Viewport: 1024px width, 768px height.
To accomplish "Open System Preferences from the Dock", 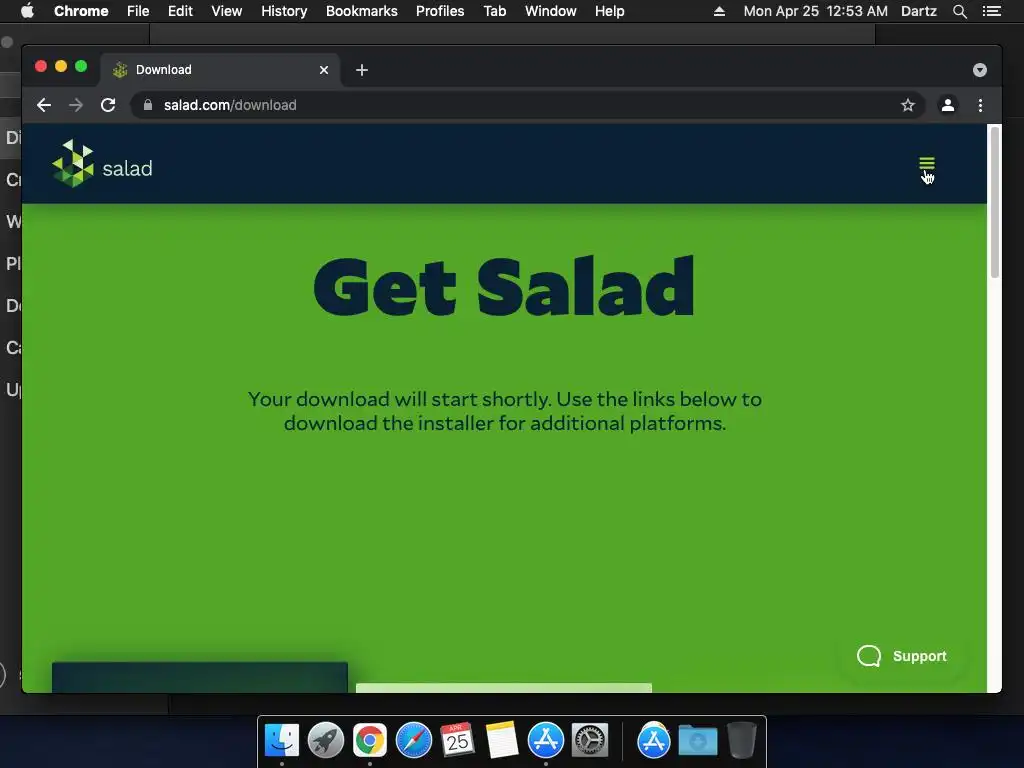I will 590,740.
